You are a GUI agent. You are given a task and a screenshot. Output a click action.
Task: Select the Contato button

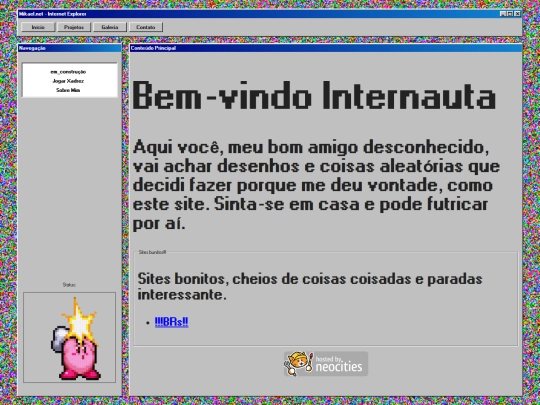pyautogui.click(x=146, y=27)
